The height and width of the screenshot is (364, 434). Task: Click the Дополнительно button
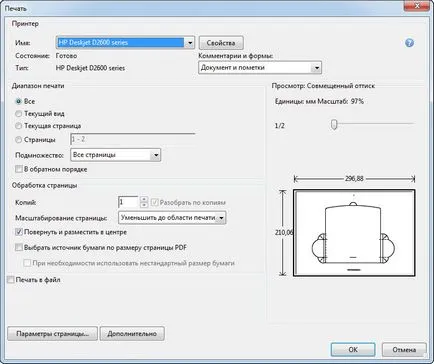[x=132, y=334]
